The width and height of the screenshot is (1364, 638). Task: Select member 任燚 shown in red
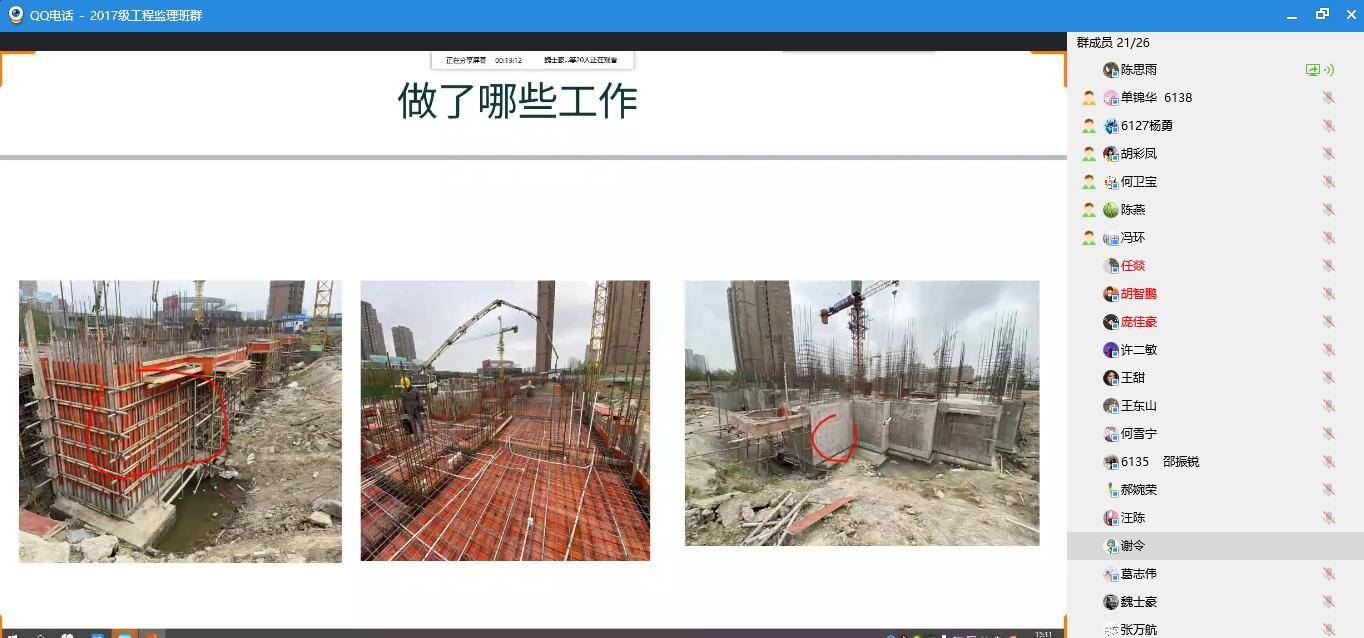click(1133, 266)
